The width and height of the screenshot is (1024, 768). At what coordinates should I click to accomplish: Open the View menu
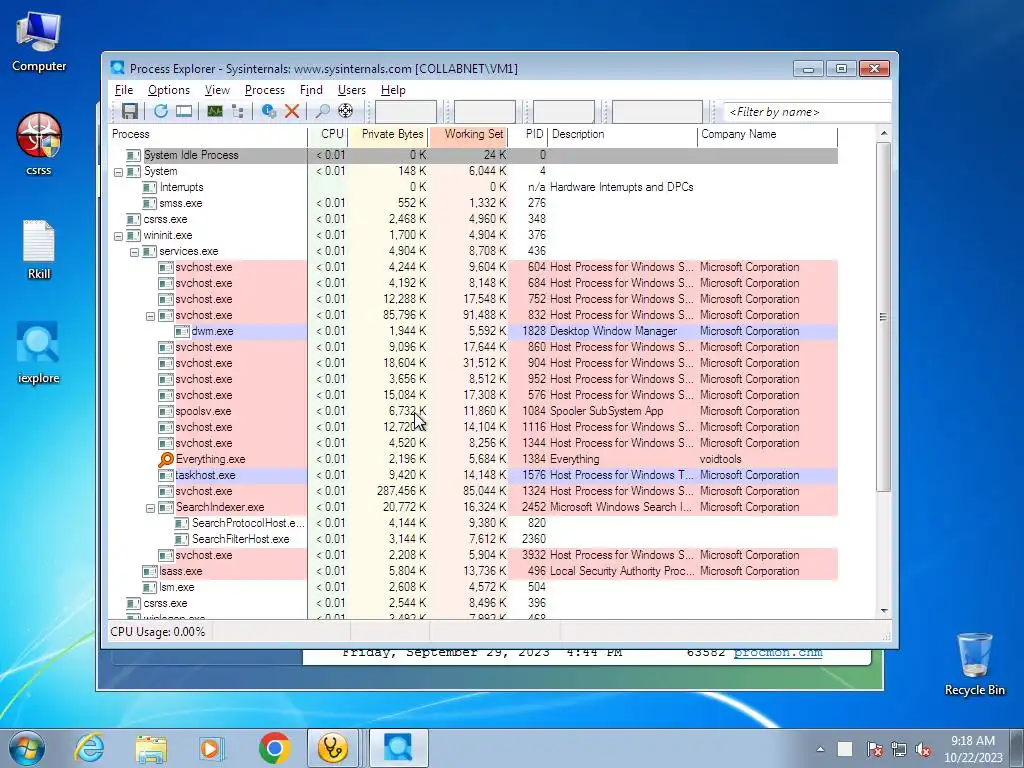217,90
